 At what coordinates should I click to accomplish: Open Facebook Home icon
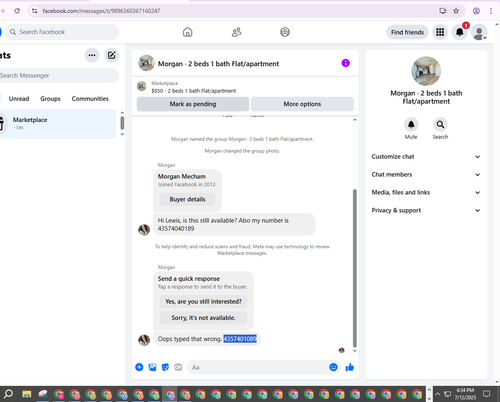click(x=188, y=32)
